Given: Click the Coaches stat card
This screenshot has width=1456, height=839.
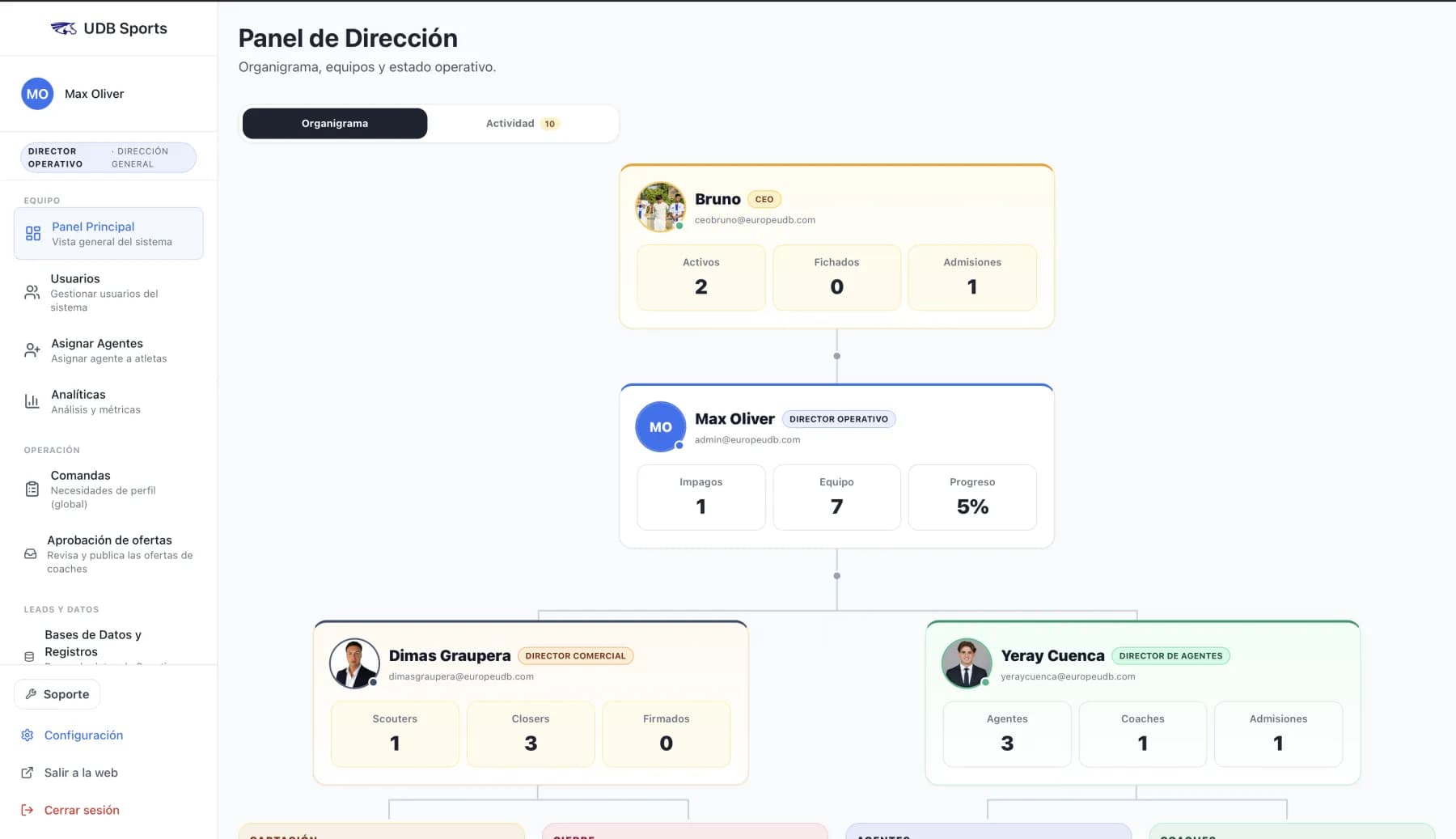Looking at the screenshot, I should coord(1143,734).
